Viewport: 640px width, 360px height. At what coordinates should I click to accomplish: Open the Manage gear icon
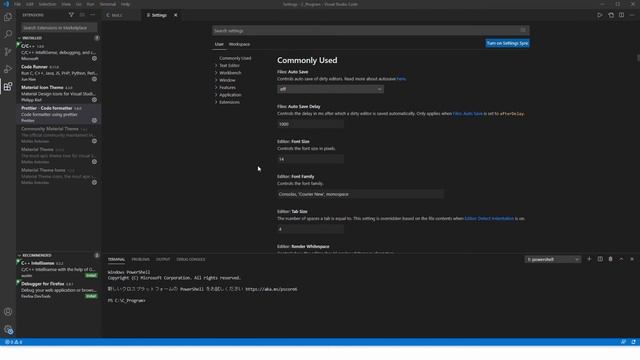pyautogui.click(x=8, y=329)
